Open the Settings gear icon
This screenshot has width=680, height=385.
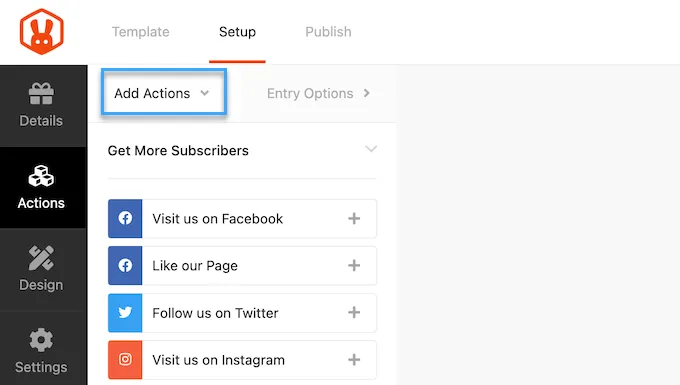[41, 340]
